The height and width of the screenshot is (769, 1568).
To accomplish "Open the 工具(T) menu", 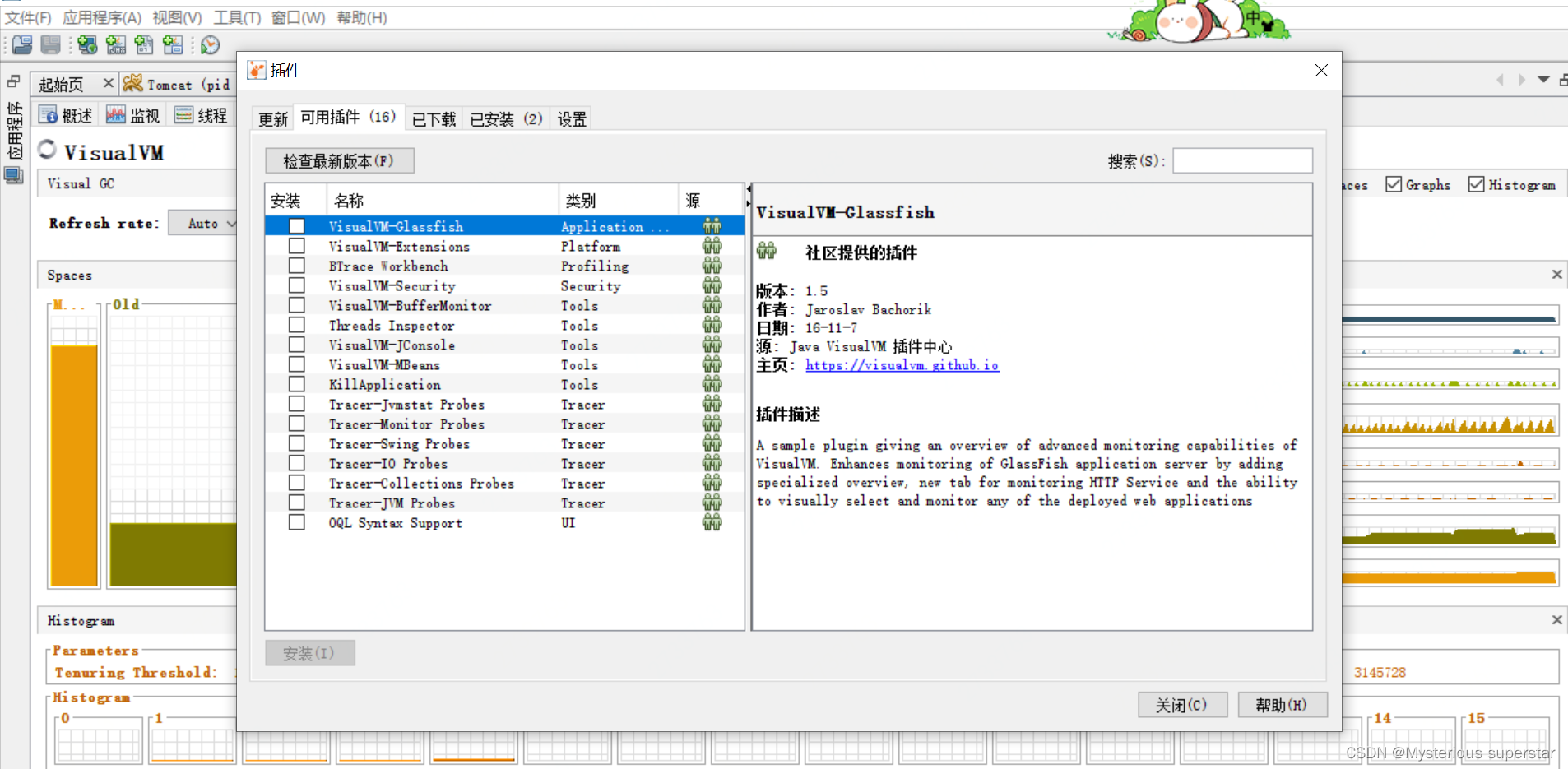I will (x=237, y=17).
